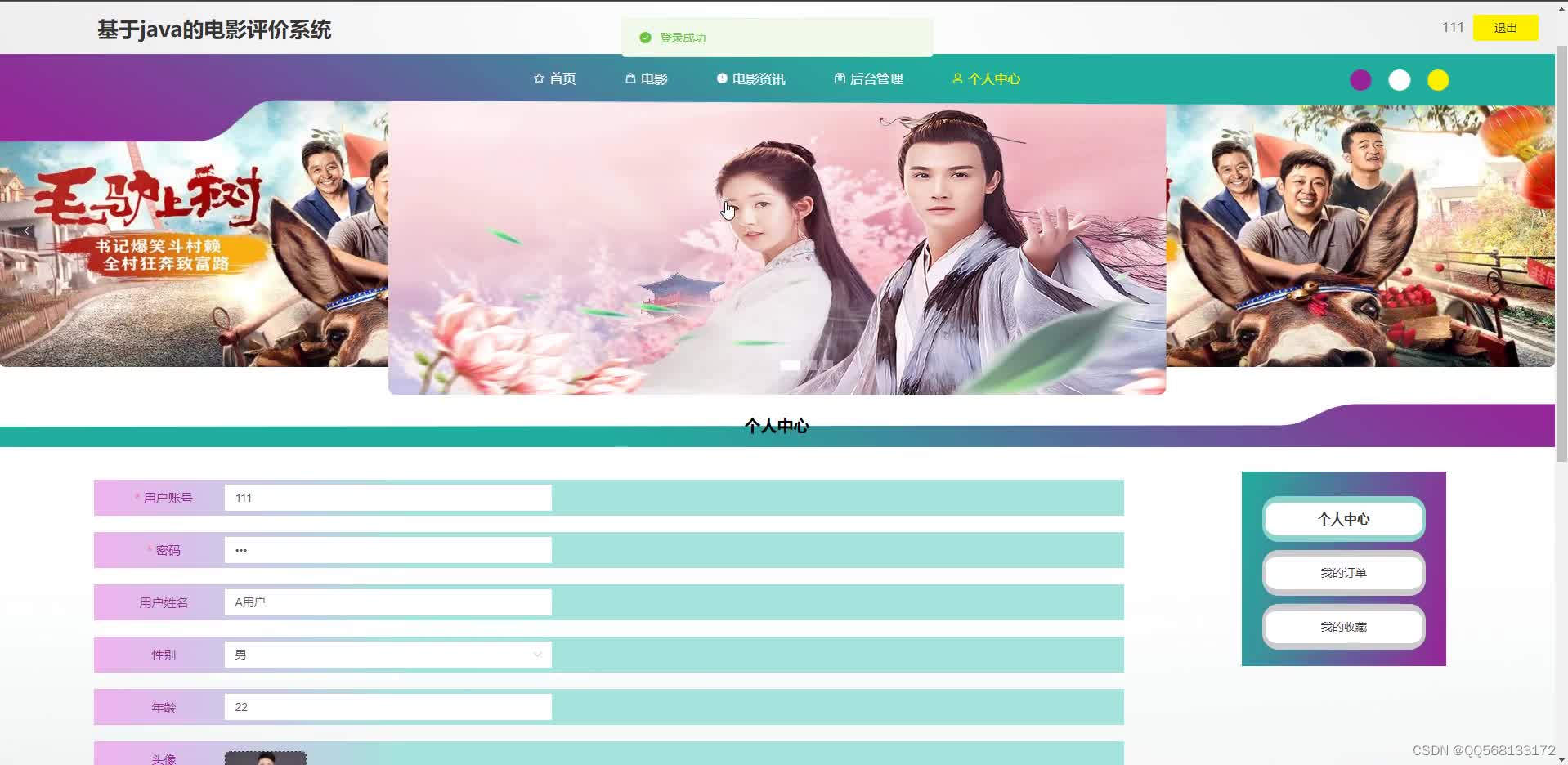Click the 用户账号 input field
Image resolution: width=1568 pixels, height=765 pixels.
pos(388,498)
